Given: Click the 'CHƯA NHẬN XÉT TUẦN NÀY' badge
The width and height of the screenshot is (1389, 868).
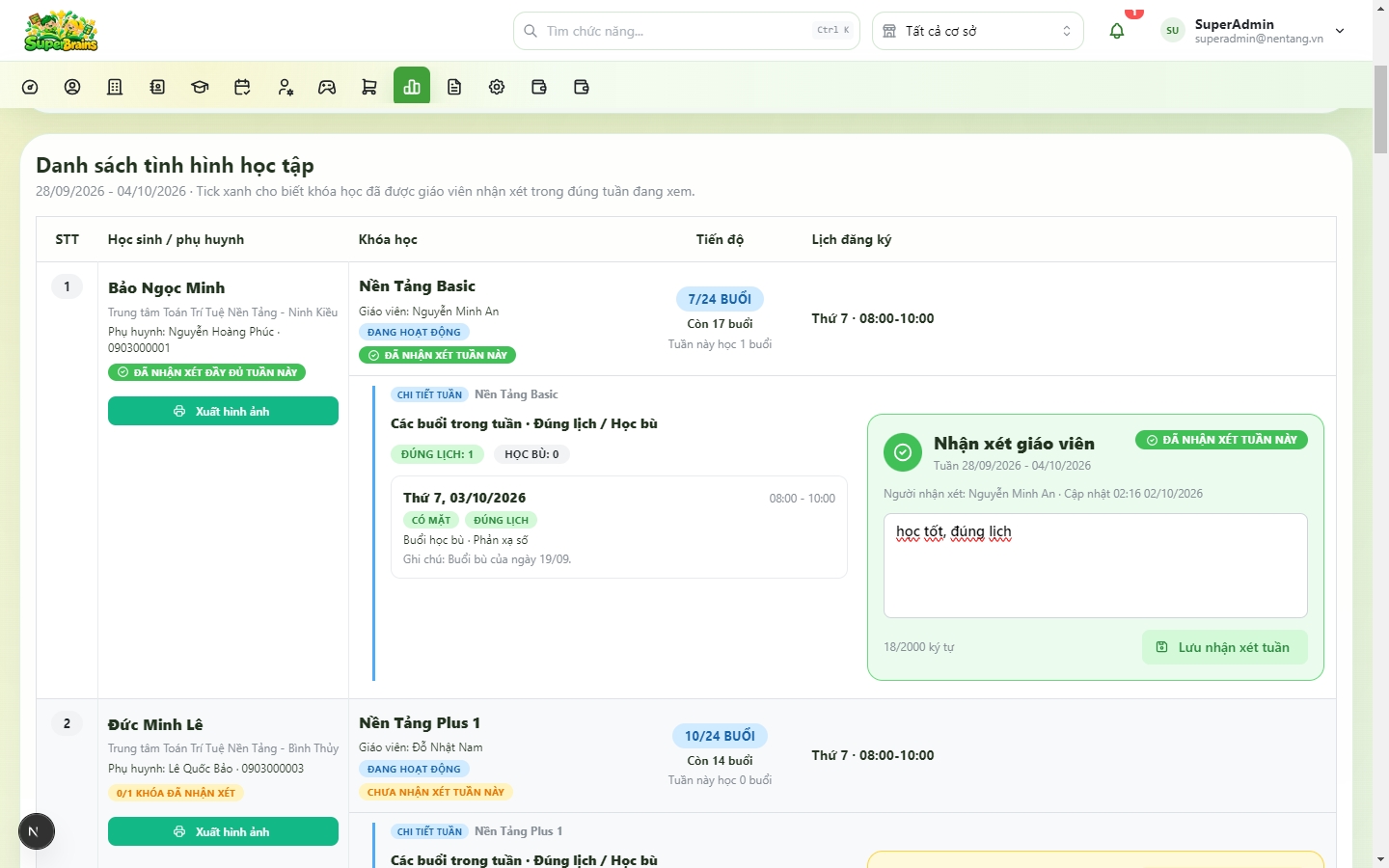Looking at the screenshot, I should tap(436, 792).
